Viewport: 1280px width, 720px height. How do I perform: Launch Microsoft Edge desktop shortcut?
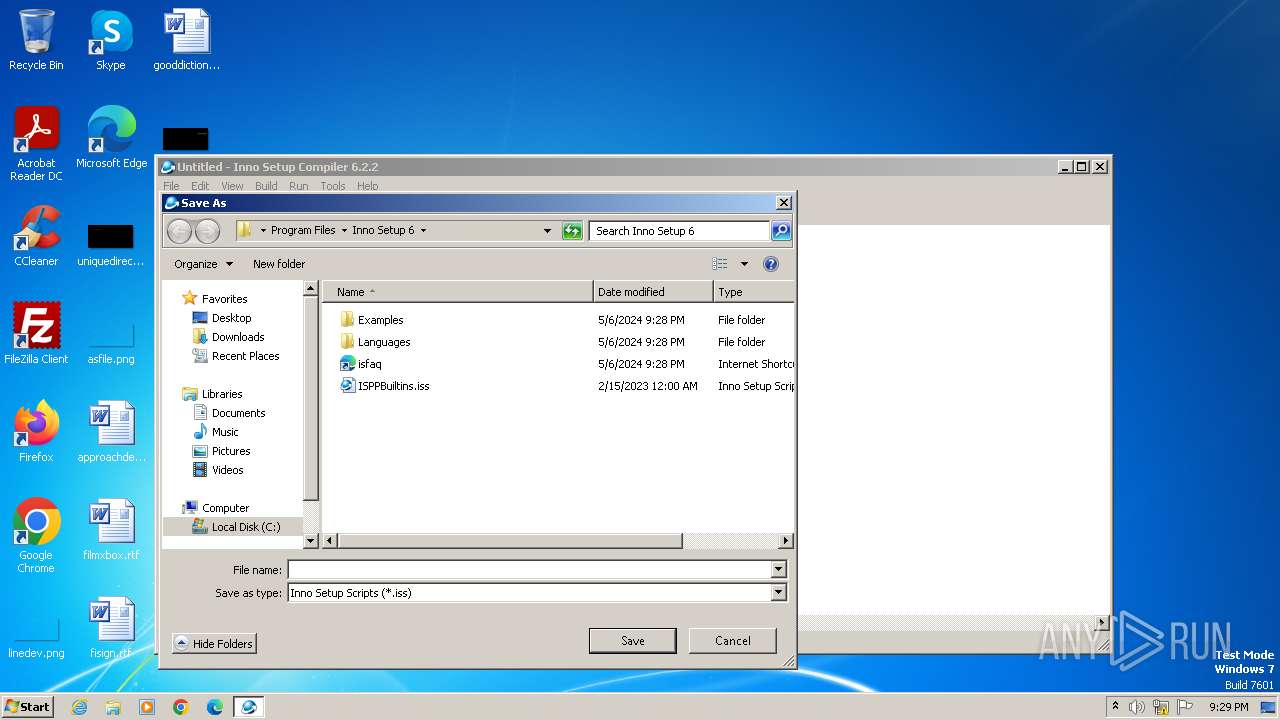pos(111,138)
